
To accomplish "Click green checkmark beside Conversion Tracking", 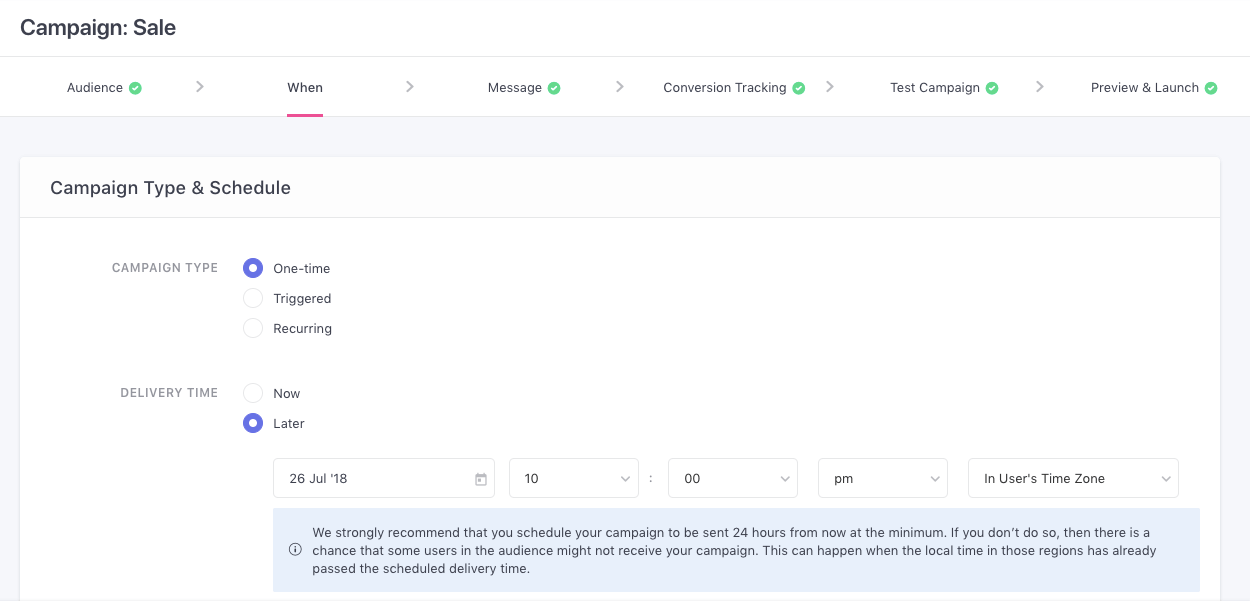I will click(799, 88).
